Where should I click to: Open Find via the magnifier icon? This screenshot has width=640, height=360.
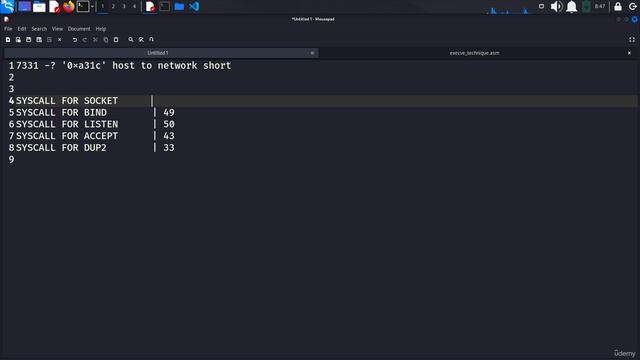tap(131, 40)
